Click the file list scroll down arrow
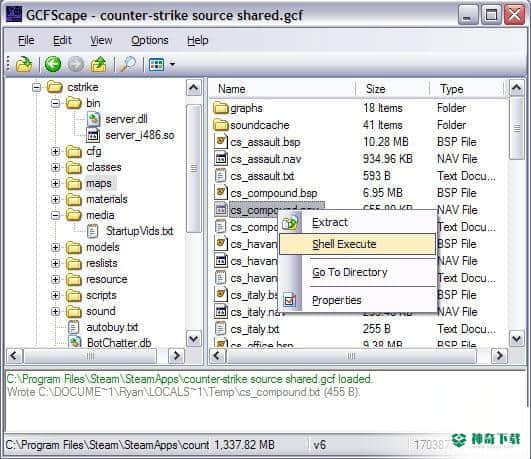Screen dimensions: 531x459 [x=516, y=338]
